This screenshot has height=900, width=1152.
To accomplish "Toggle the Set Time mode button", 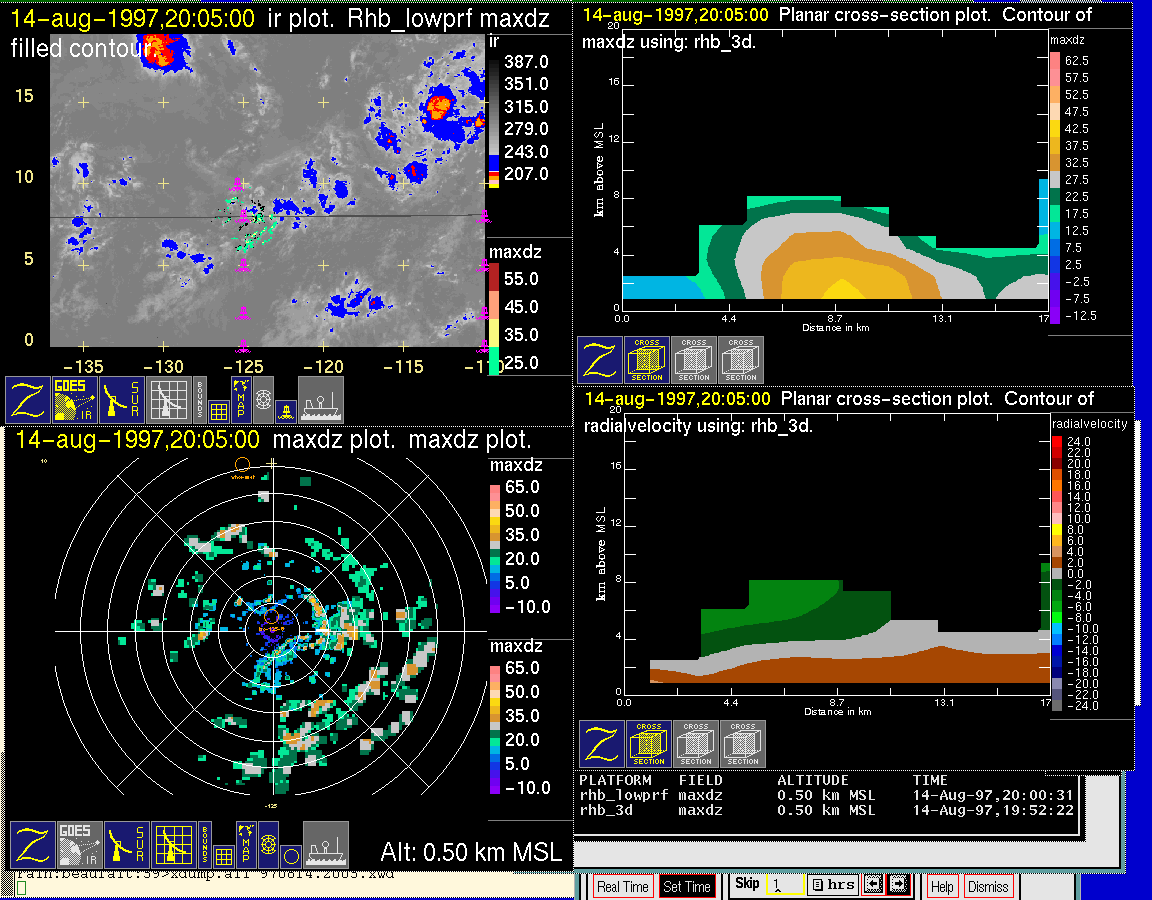I will click(x=687, y=887).
